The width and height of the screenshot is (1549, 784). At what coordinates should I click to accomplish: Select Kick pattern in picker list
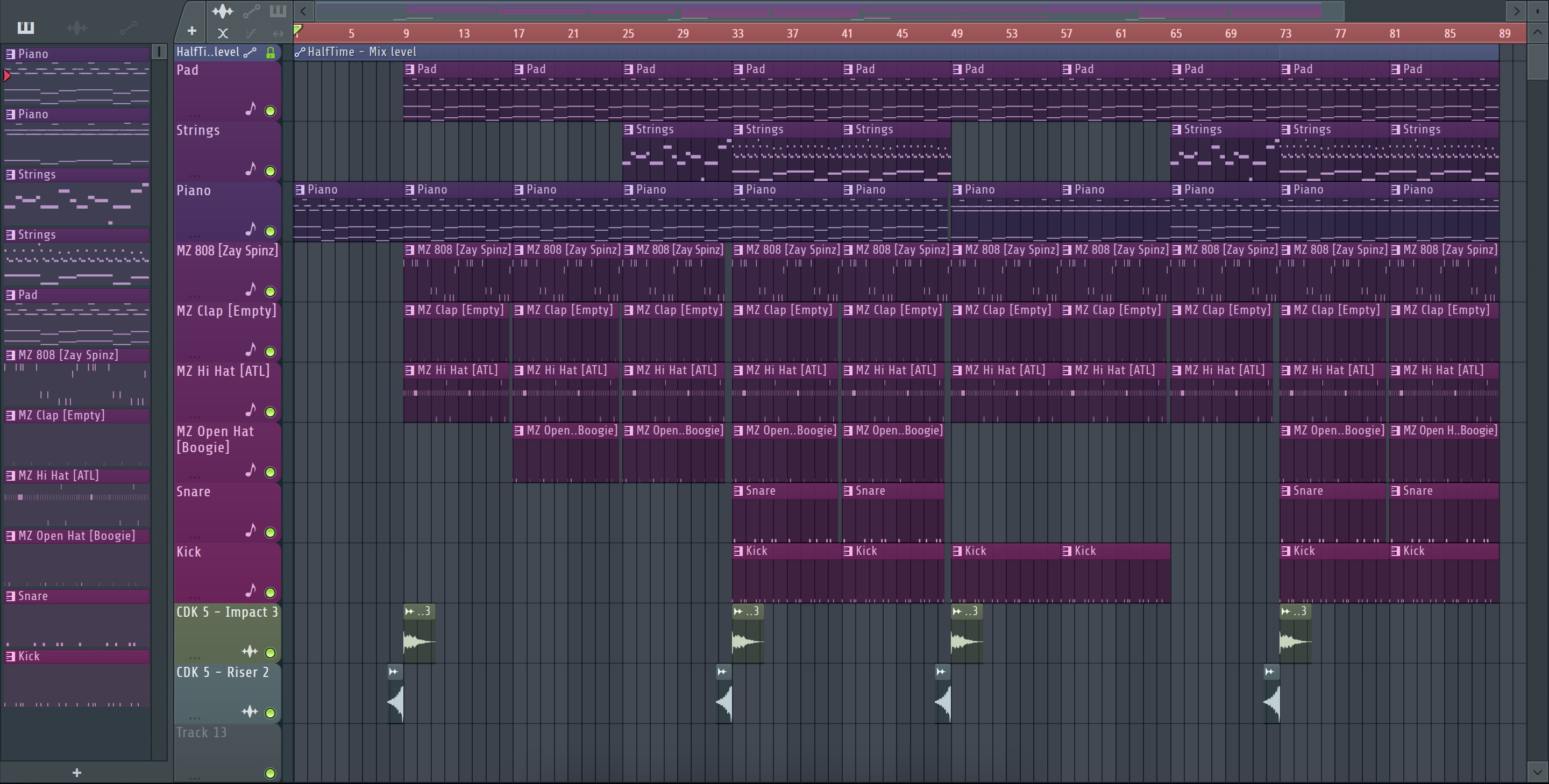tap(77, 656)
